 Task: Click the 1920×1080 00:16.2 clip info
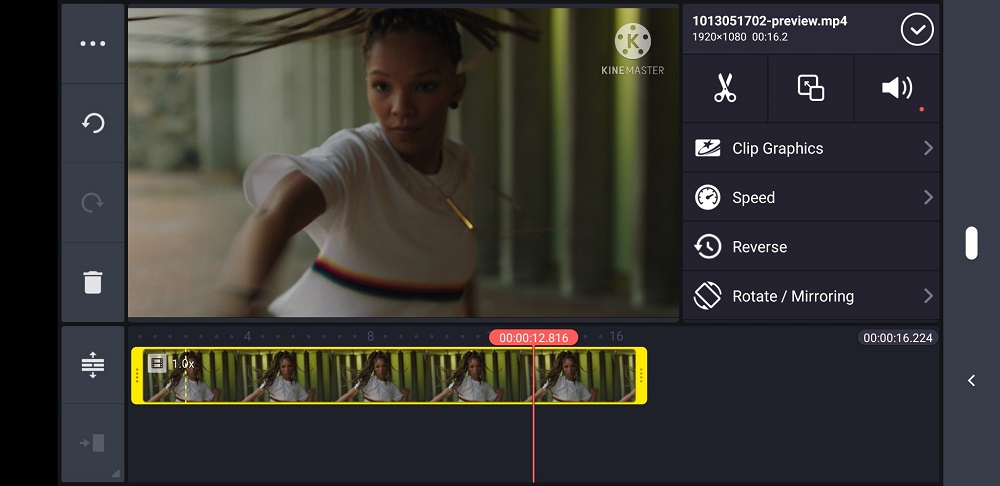pyautogui.click(x=740, y=37)
